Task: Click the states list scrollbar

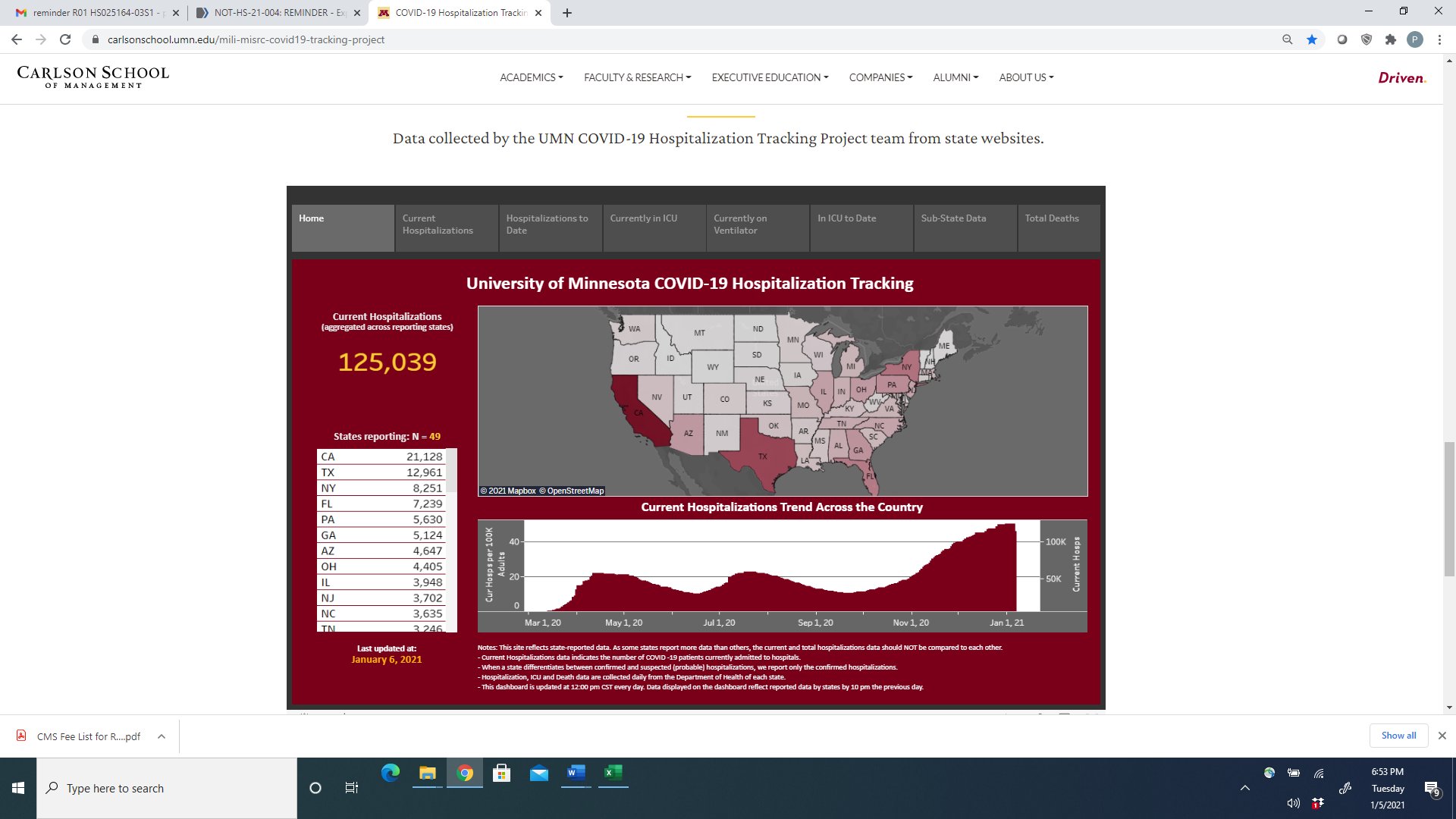Action: pyautogui.click(x=451, y=472)
